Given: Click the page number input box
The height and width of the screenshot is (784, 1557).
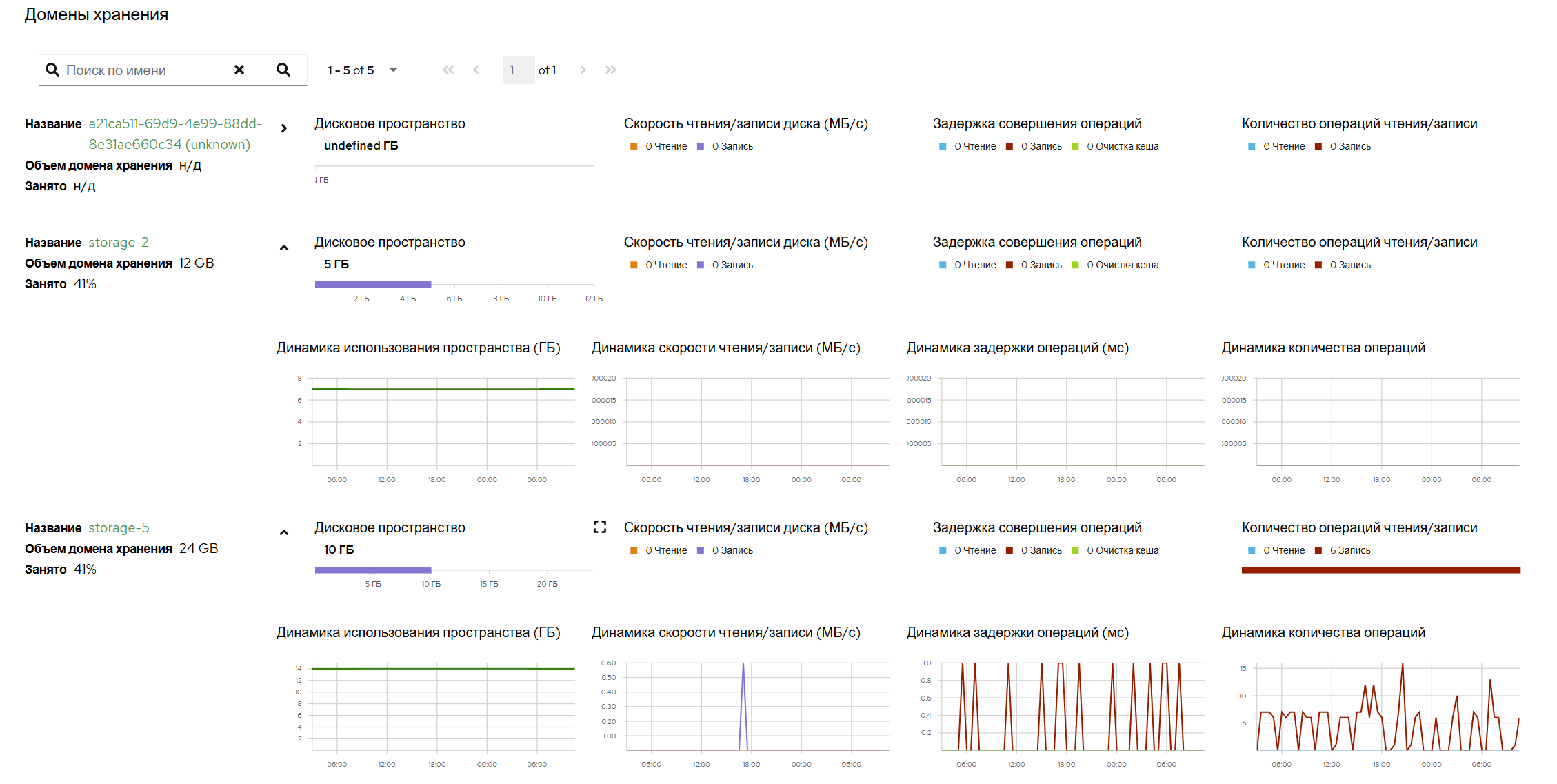Looking at the screenshot, I should click(x=519, y=70).
